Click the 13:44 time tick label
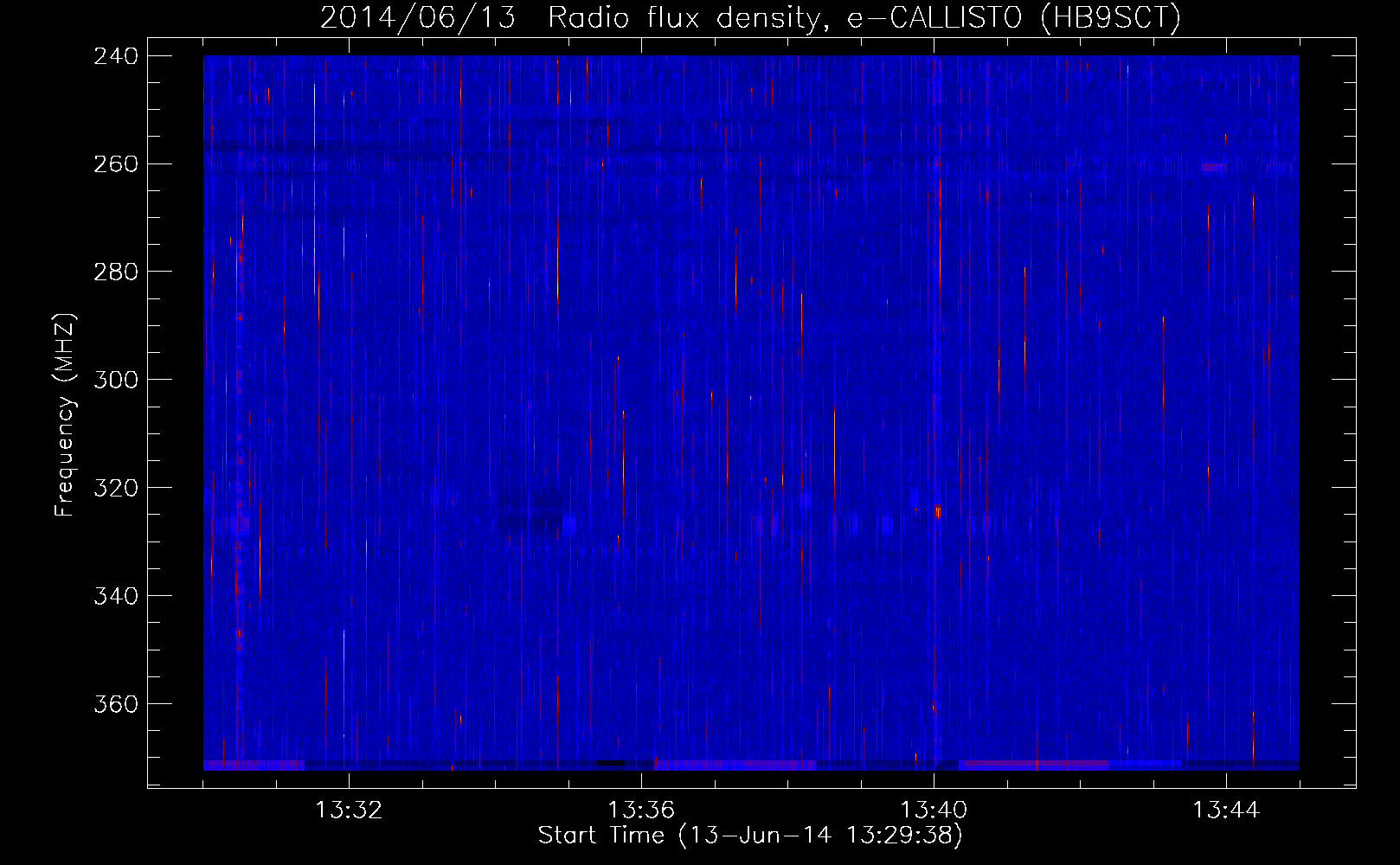 (x=1226, y=811)
